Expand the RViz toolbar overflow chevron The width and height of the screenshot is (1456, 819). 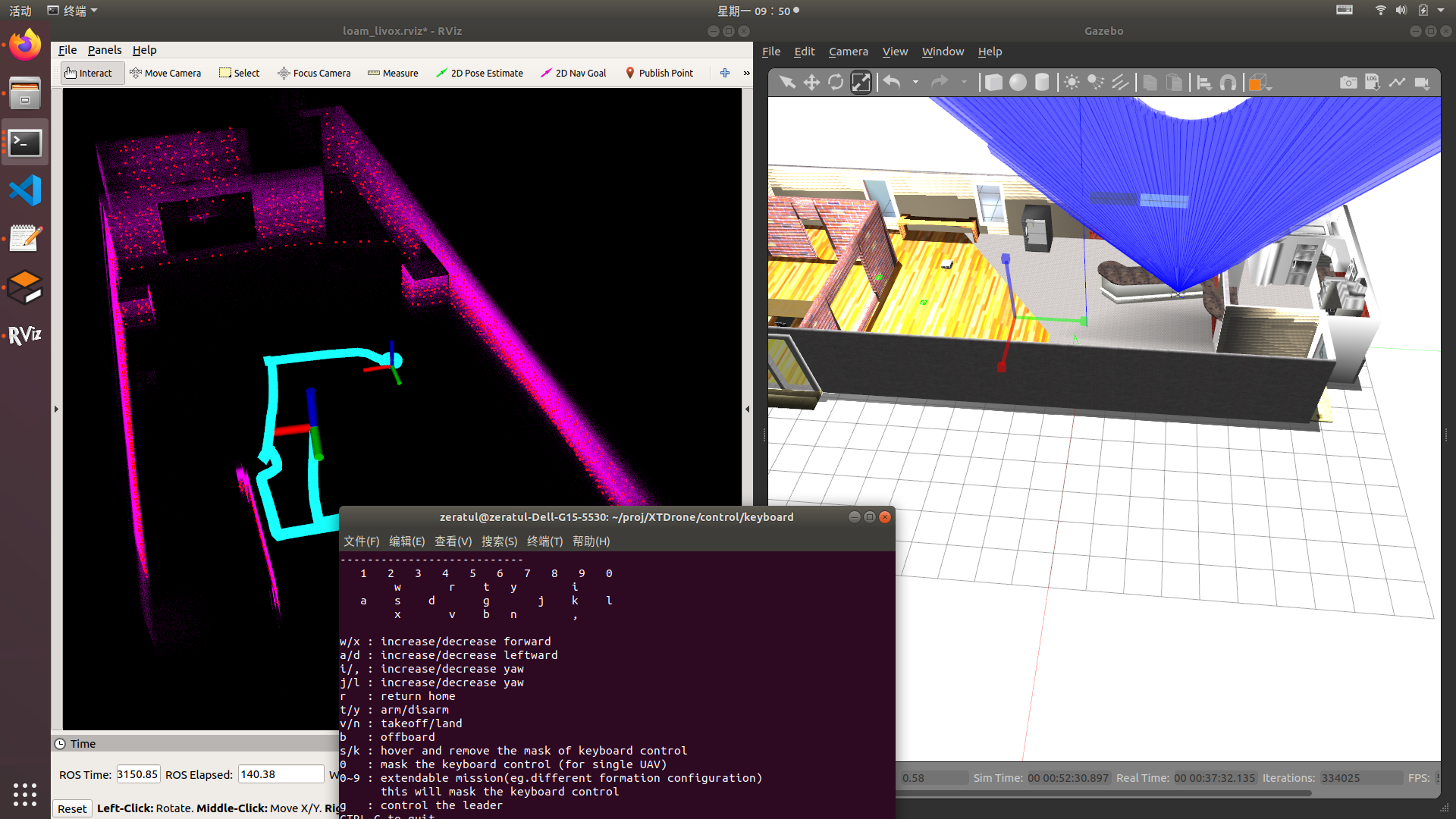[746, 73]
